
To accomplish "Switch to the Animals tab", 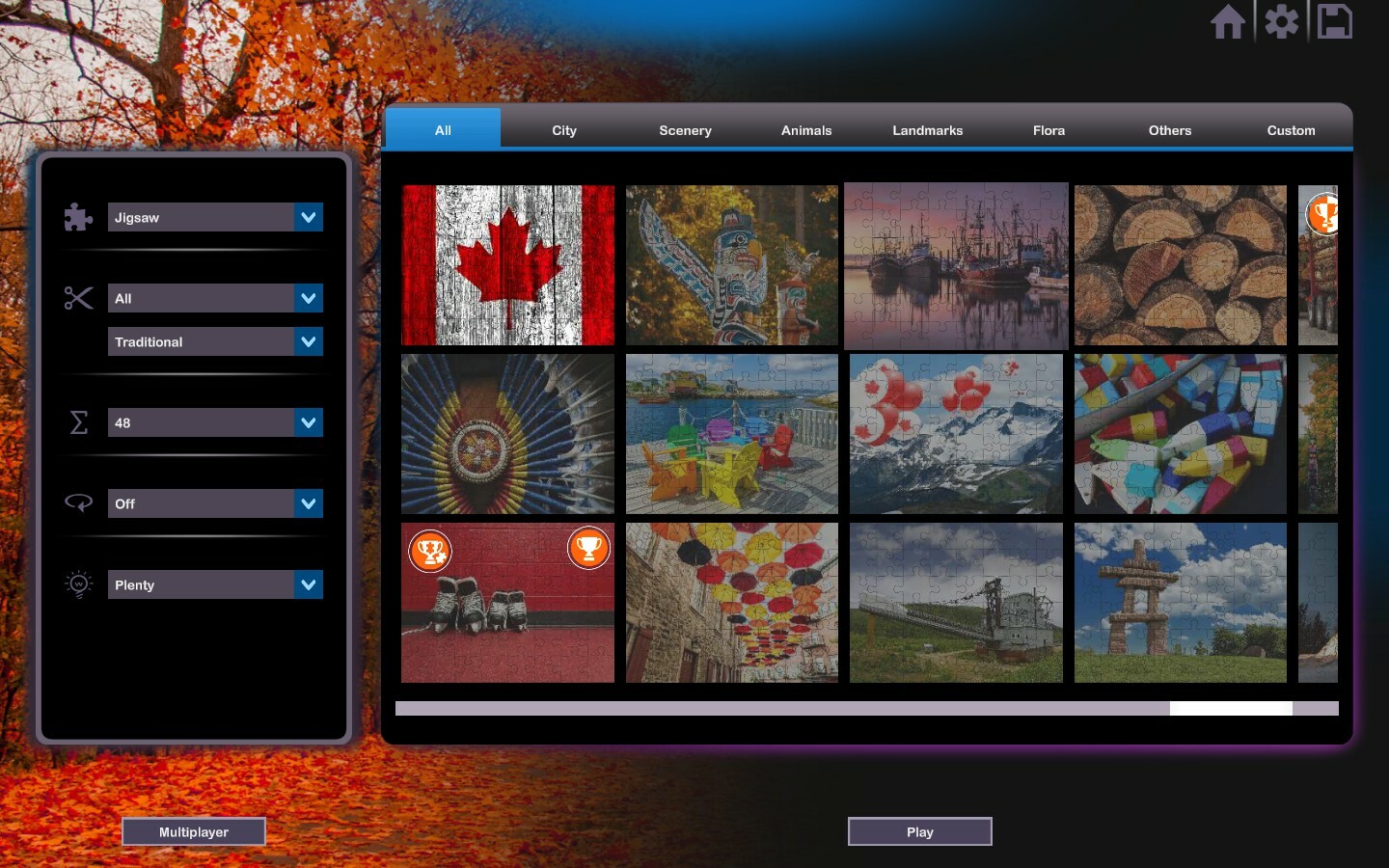I will (x=806, y=130).
